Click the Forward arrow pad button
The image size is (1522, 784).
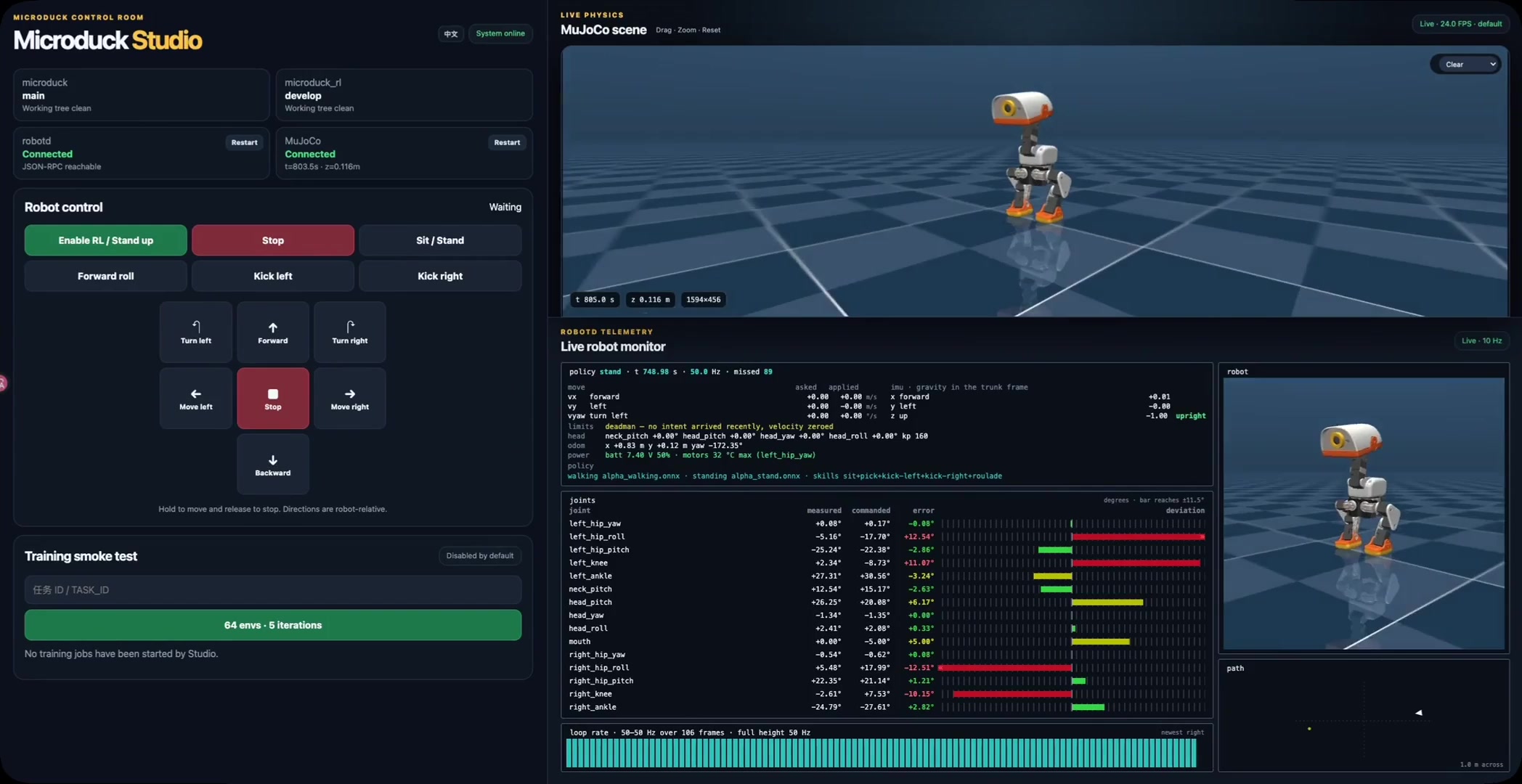point(272,332)
